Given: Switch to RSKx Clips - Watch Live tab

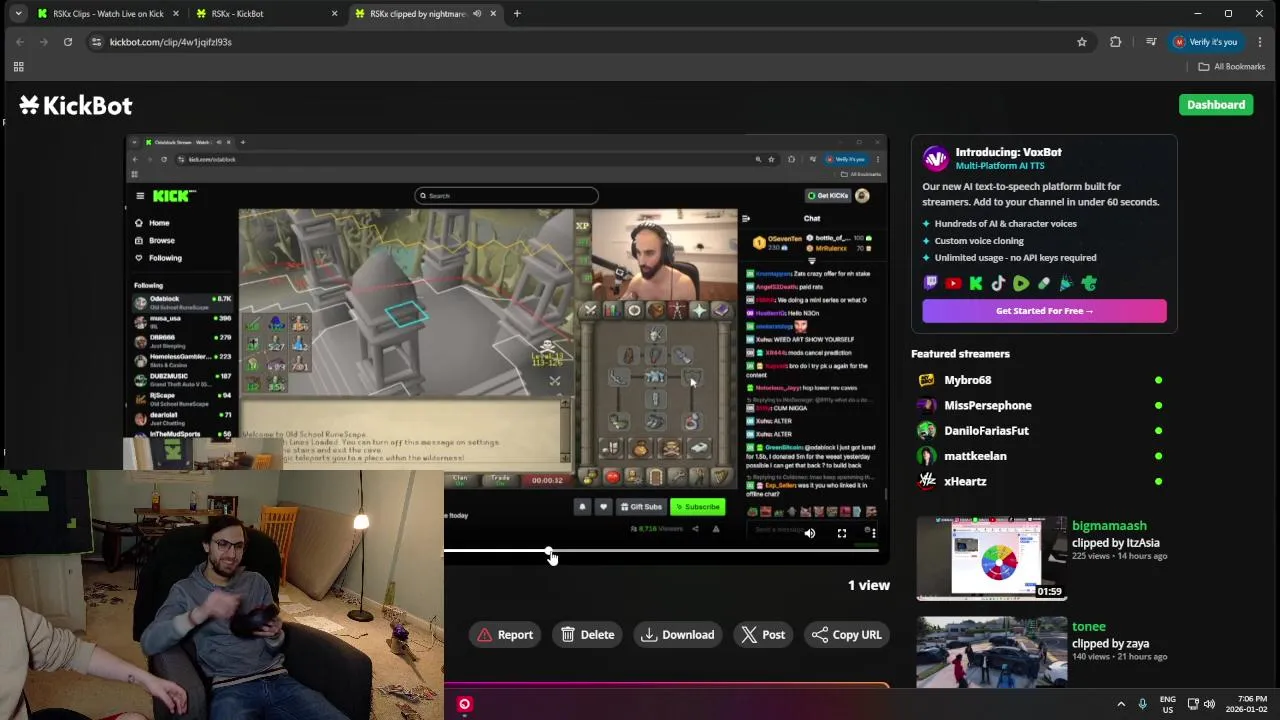Looking at the screenshot, I should click(108, 14).
